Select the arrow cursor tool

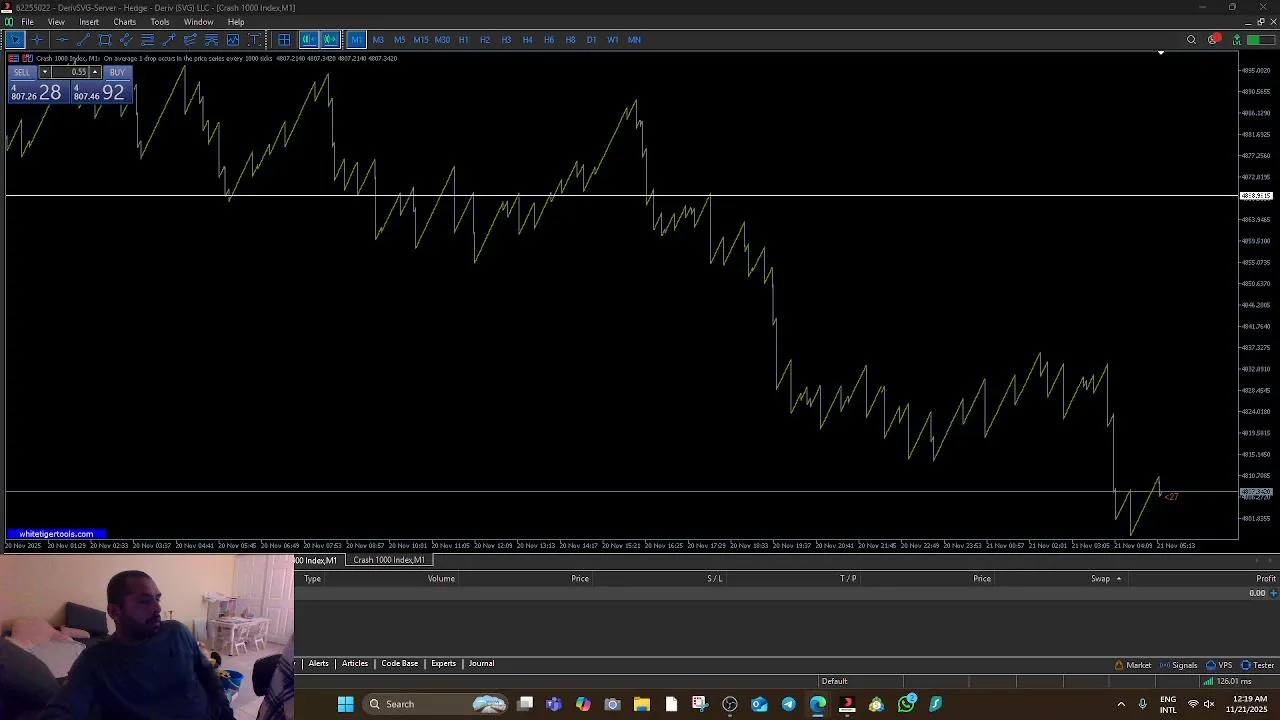(x=15, y=40)
